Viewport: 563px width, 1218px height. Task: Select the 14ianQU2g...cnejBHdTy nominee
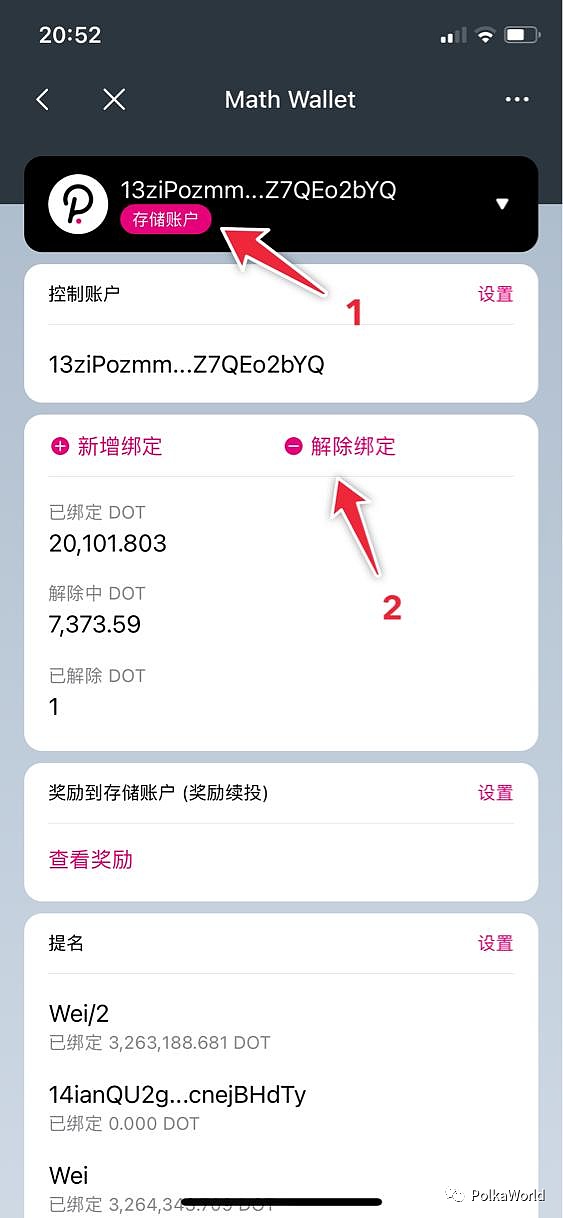(281, 1108)
